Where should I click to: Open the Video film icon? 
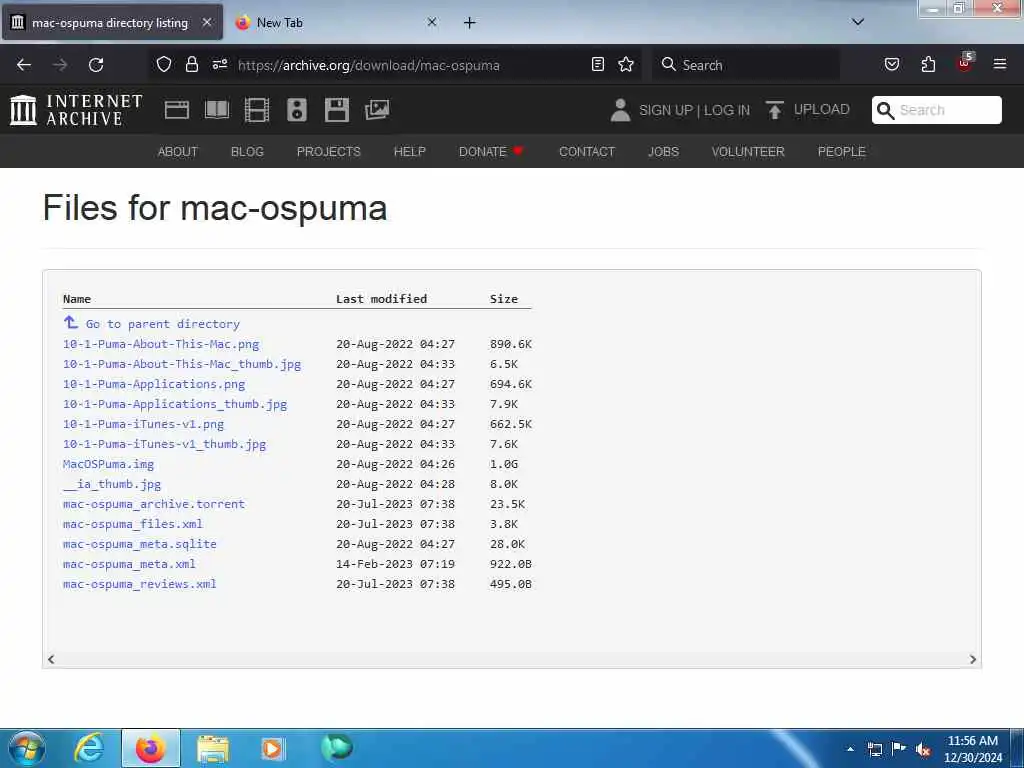click(x=257, y=110)
